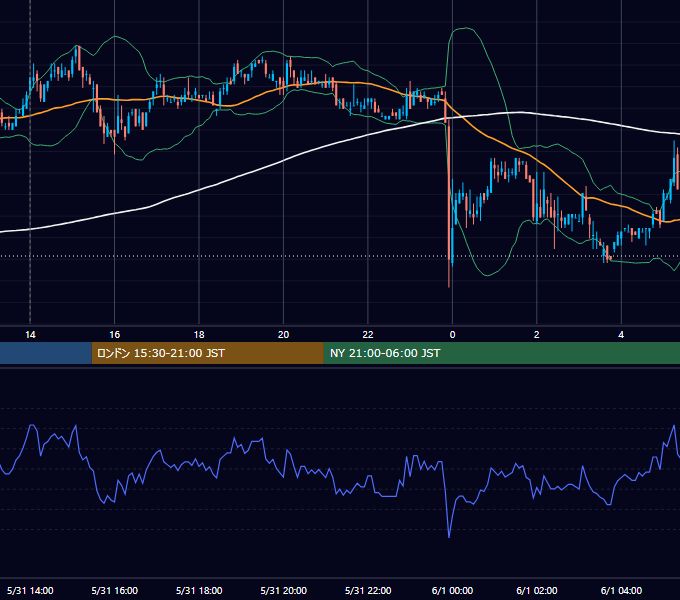
Task: Click the 5/31 18:00 date label
Action: (199, 590)
